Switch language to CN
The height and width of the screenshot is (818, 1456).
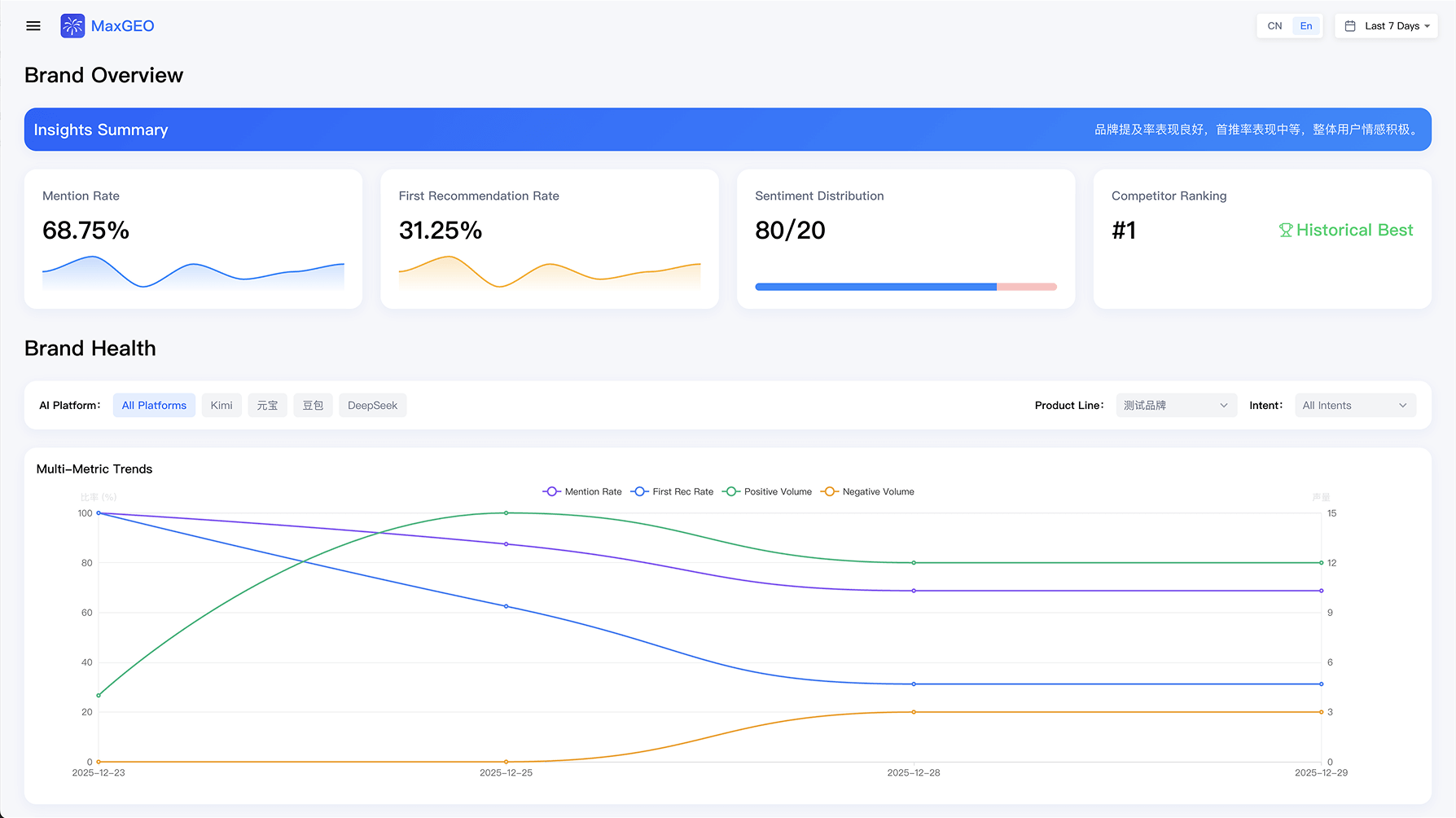point(1274,25)
